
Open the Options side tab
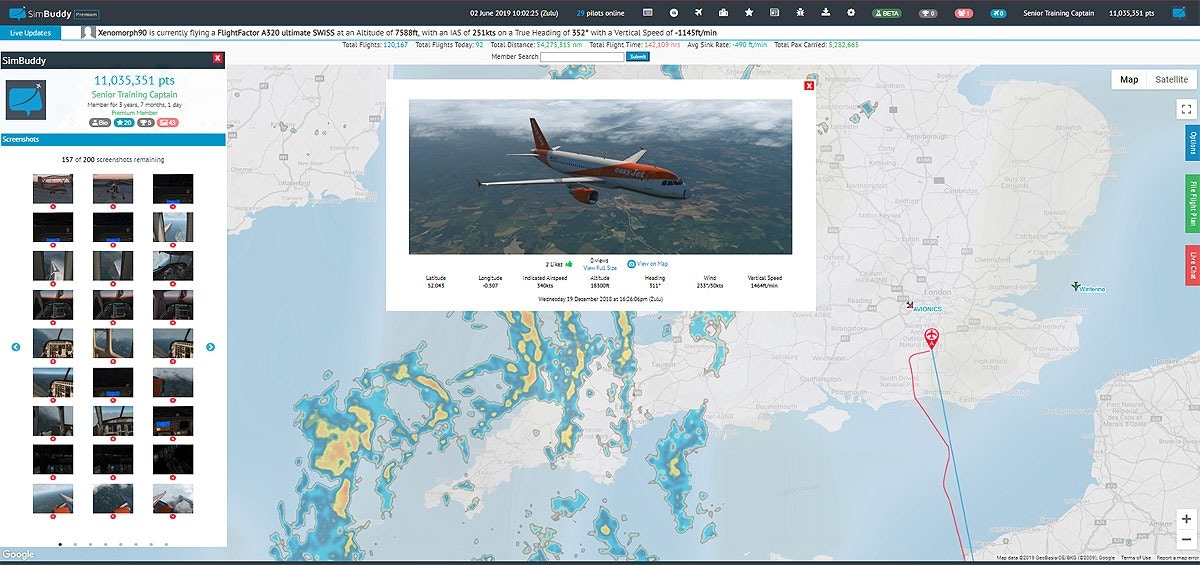[1192, 144]
